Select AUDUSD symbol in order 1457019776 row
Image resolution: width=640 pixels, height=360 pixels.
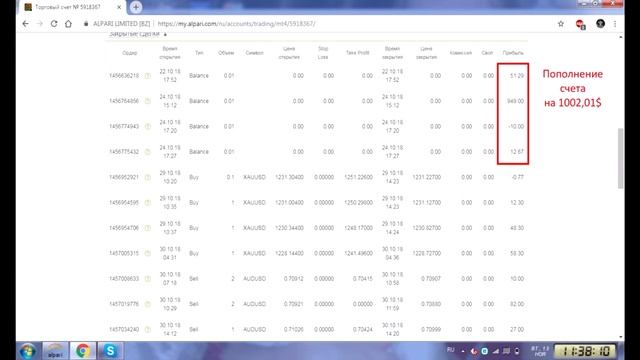tap(254, 304)
